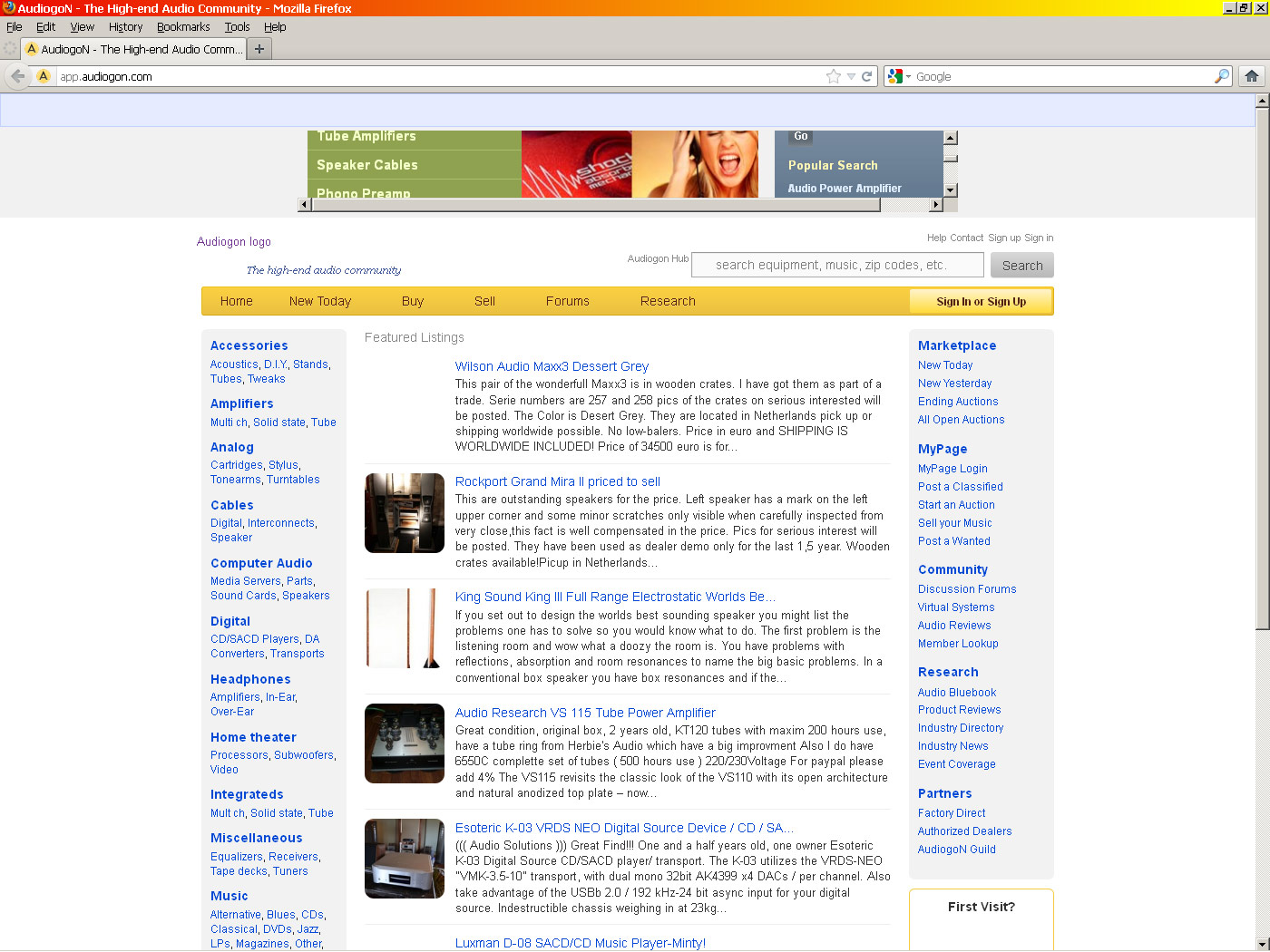Open the Audio Bluebook link
This screenshot has height=952, width=1270.
[x=957, y=693]
